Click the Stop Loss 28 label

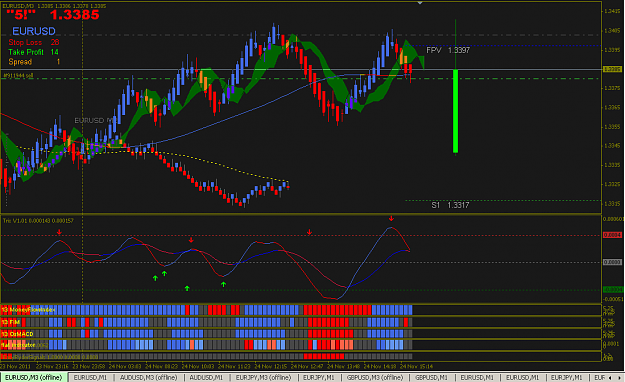point(34,42)
